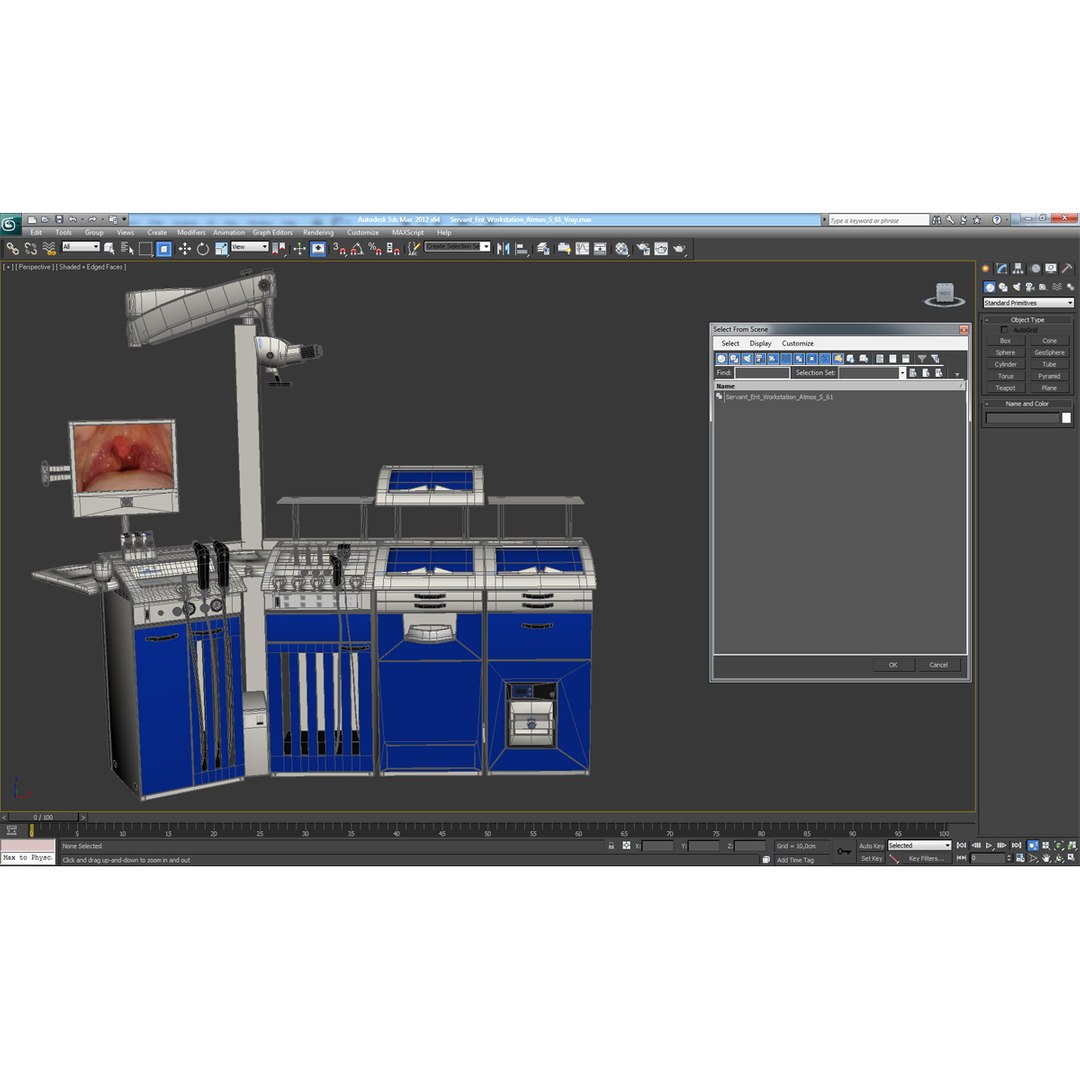
Task: Click the Align tool icon
Action: (521, 249)
